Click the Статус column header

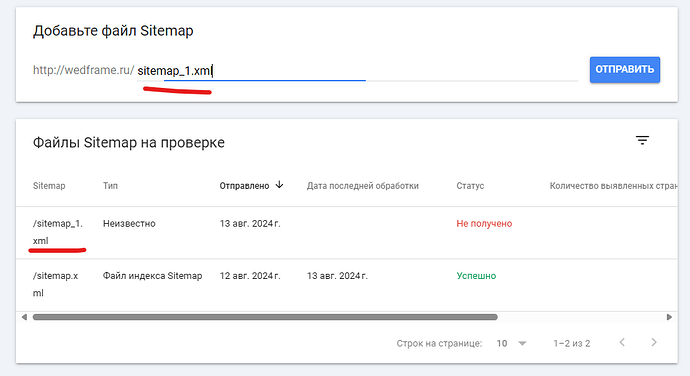pos(470,186)
